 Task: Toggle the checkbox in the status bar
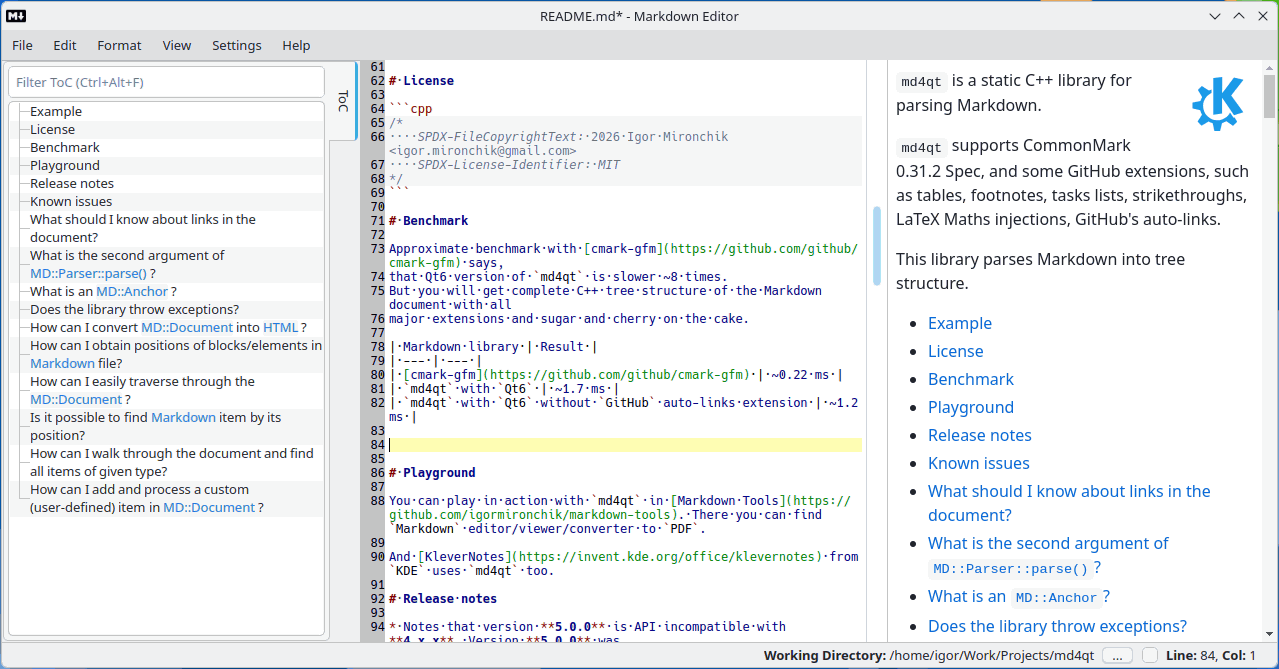(1150, 656)
